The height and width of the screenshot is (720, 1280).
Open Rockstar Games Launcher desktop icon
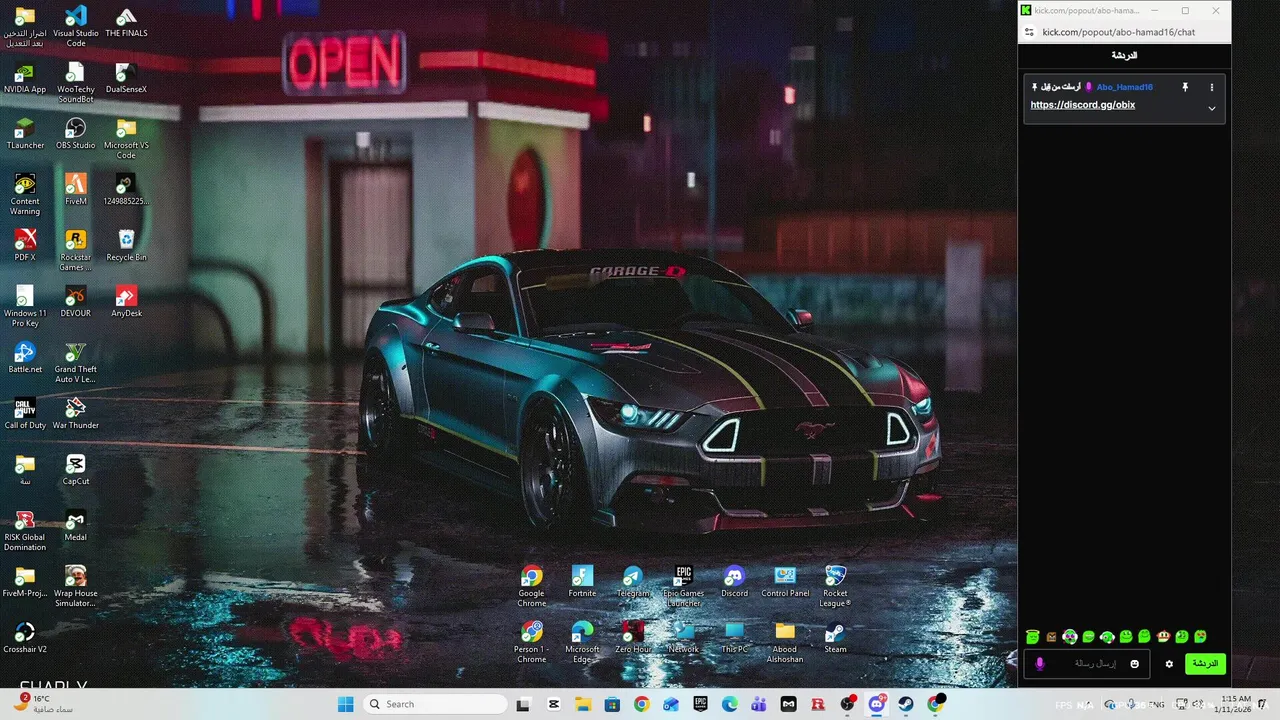click(x=76, y=251)
